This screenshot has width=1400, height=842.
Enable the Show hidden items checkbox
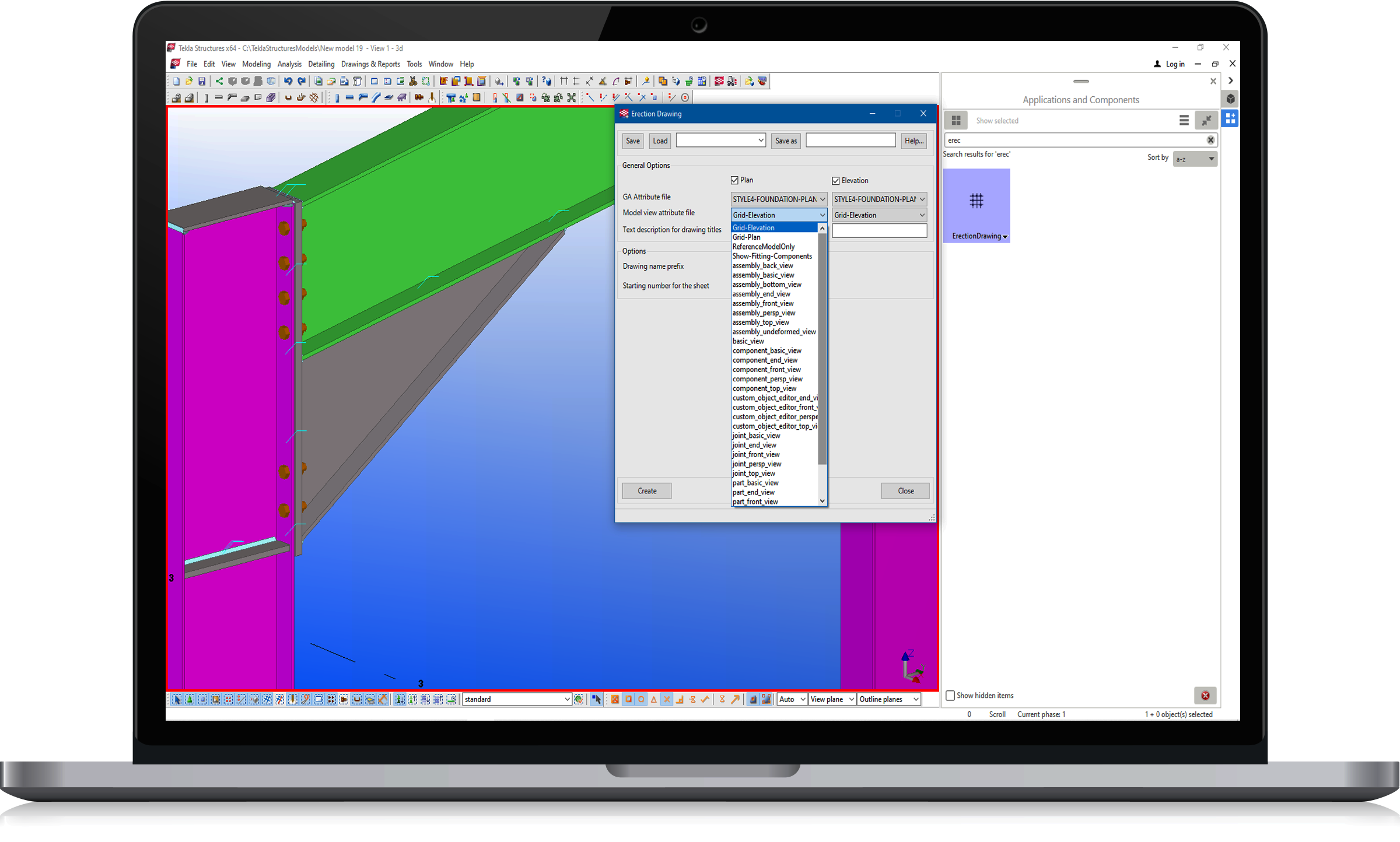click(950, 696)
